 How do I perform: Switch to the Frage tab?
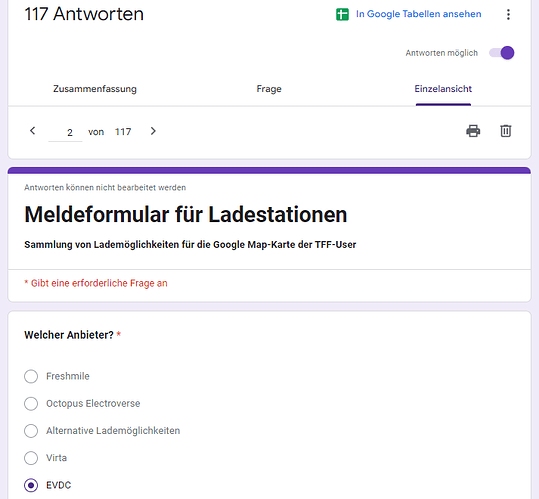point(269,89)
